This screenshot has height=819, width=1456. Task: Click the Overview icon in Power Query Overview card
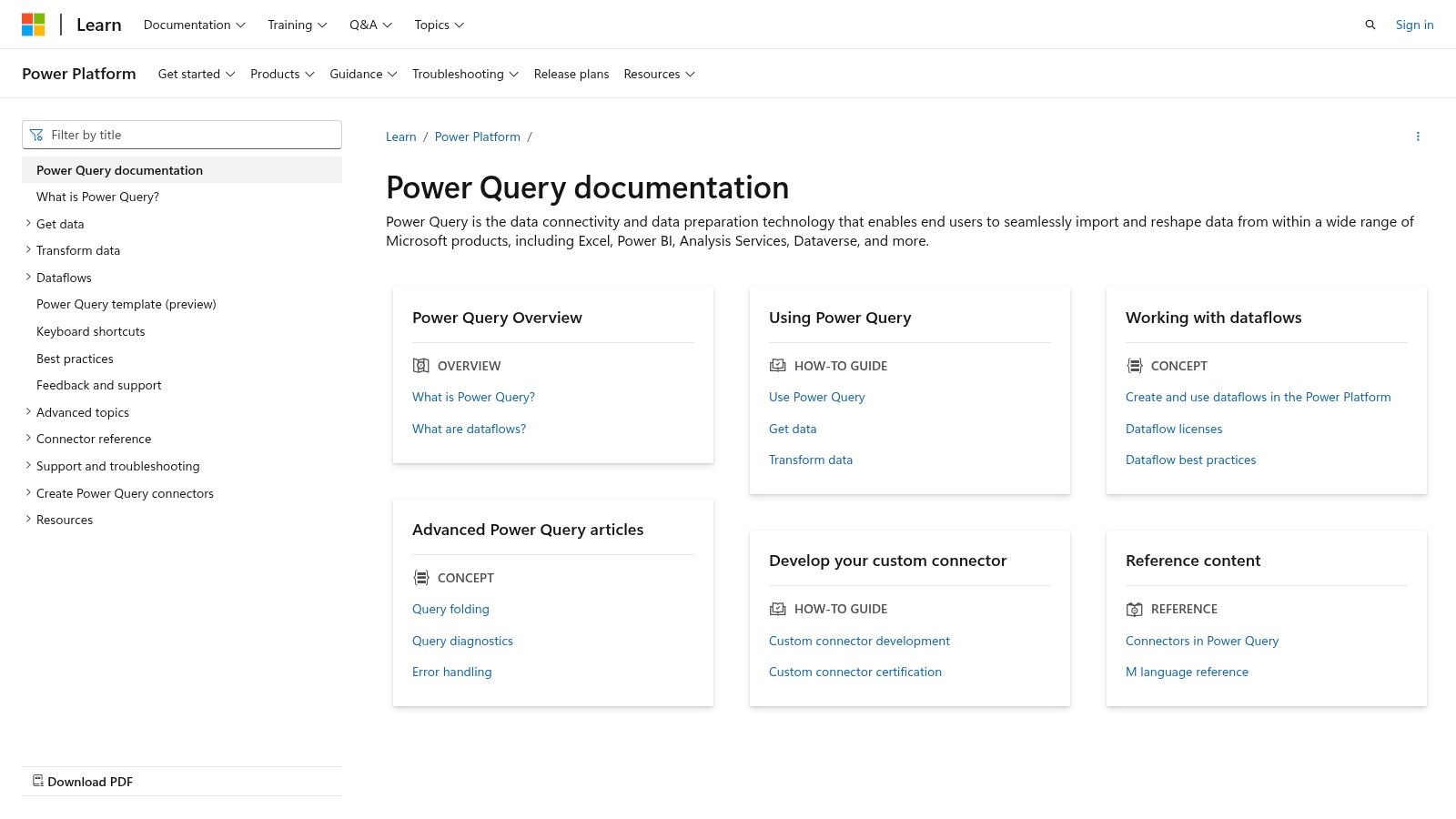[x=420, y=366]
